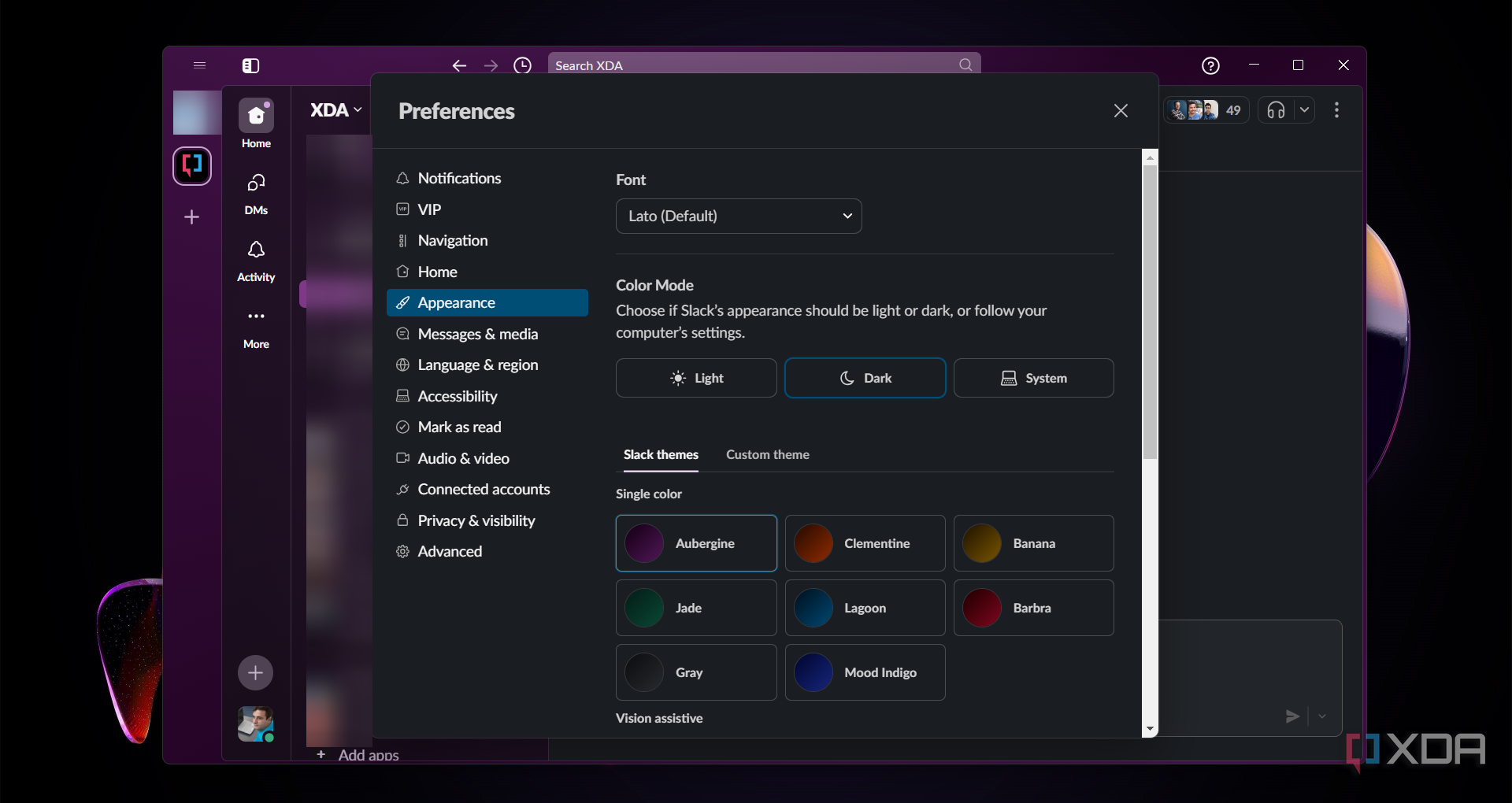Open Navigation preferences
Image resolution: width=1512 pixels, height=803 pixels.
point(487,240)
